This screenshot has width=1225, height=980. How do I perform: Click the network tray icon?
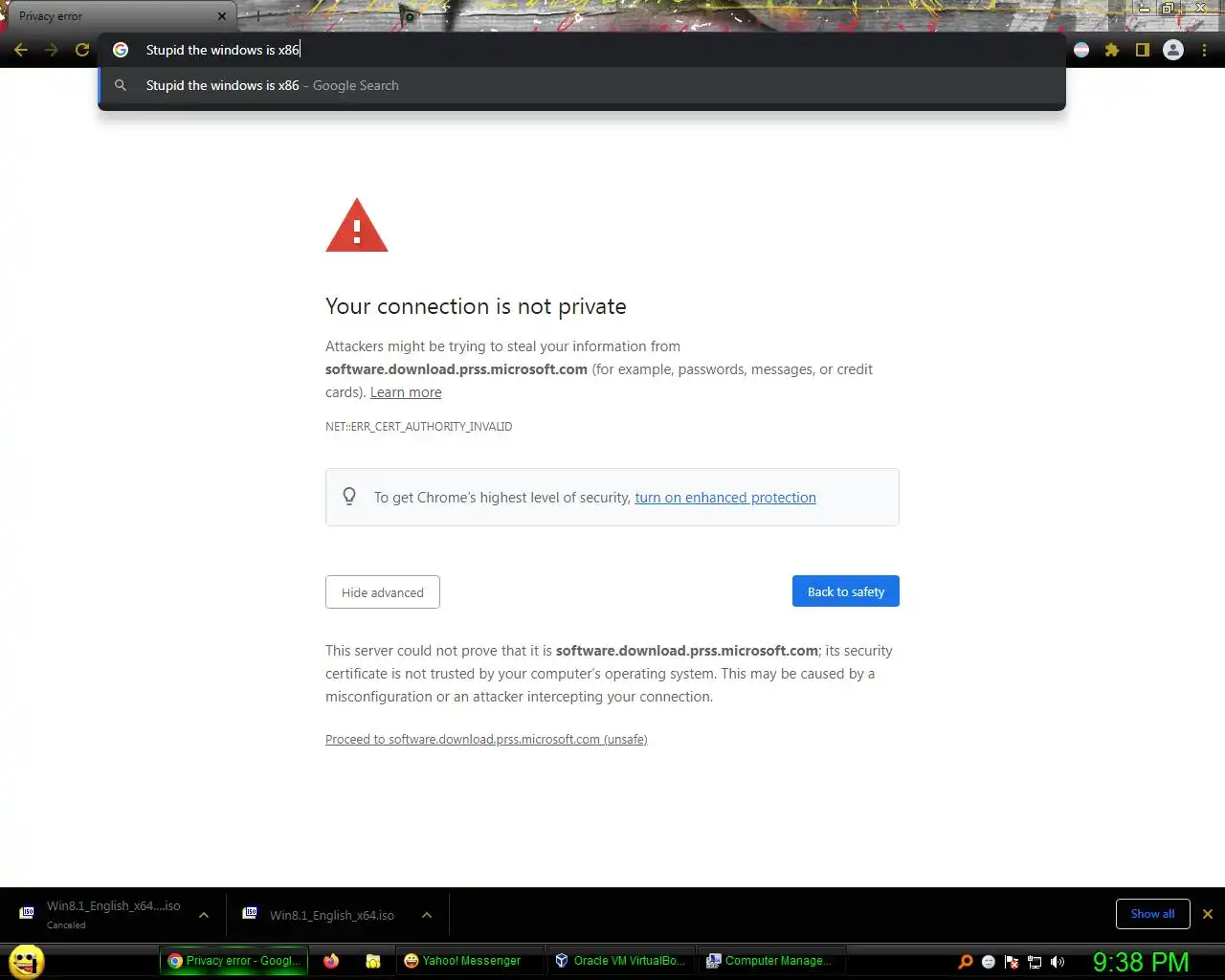[x=1035, y=962]
